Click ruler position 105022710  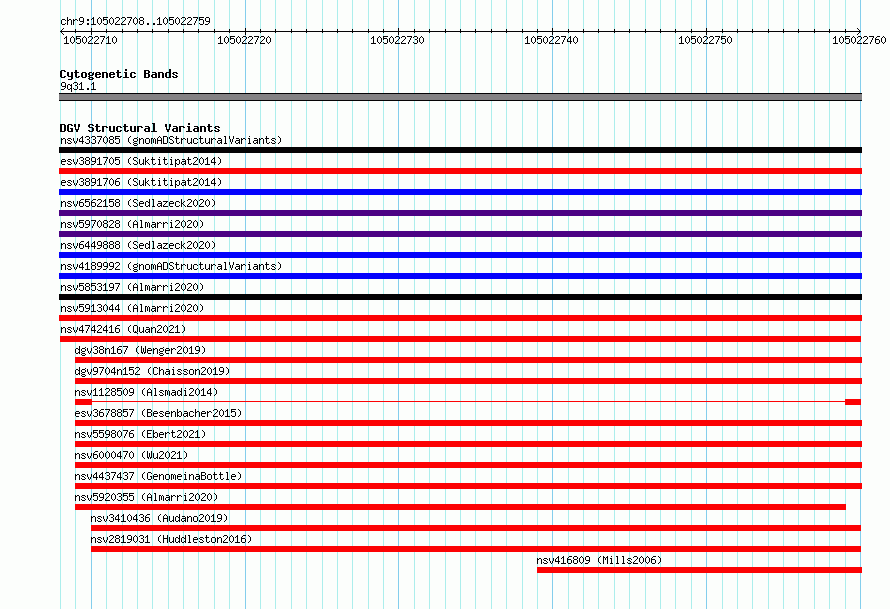[90, 40]
